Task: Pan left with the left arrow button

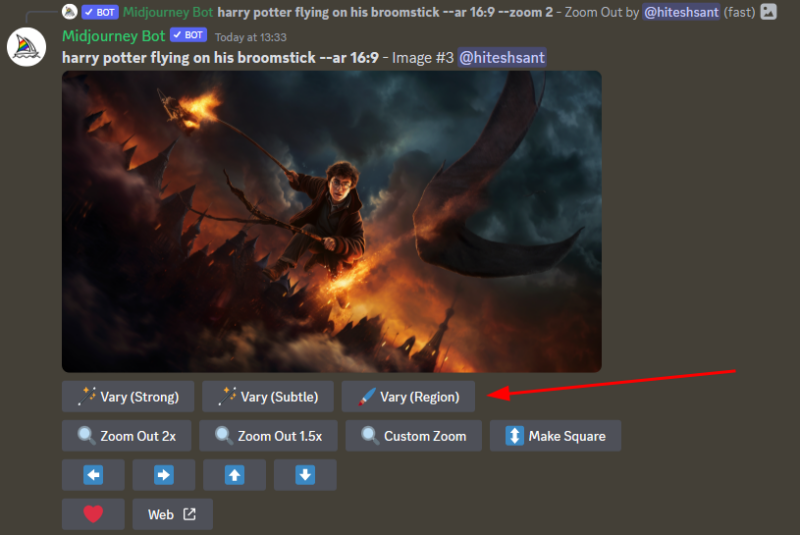Action: coord(93,475)
